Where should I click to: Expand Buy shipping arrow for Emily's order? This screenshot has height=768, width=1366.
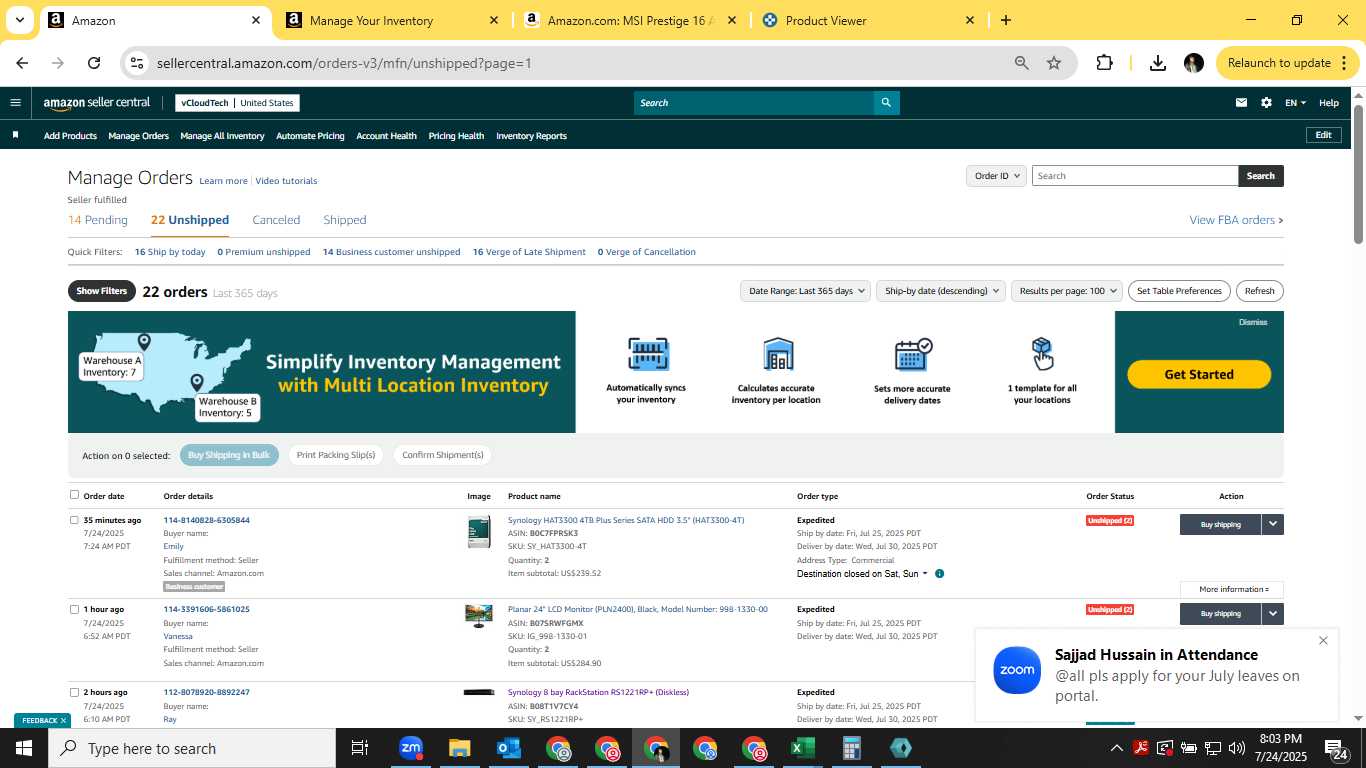[x=1272, y=524]
